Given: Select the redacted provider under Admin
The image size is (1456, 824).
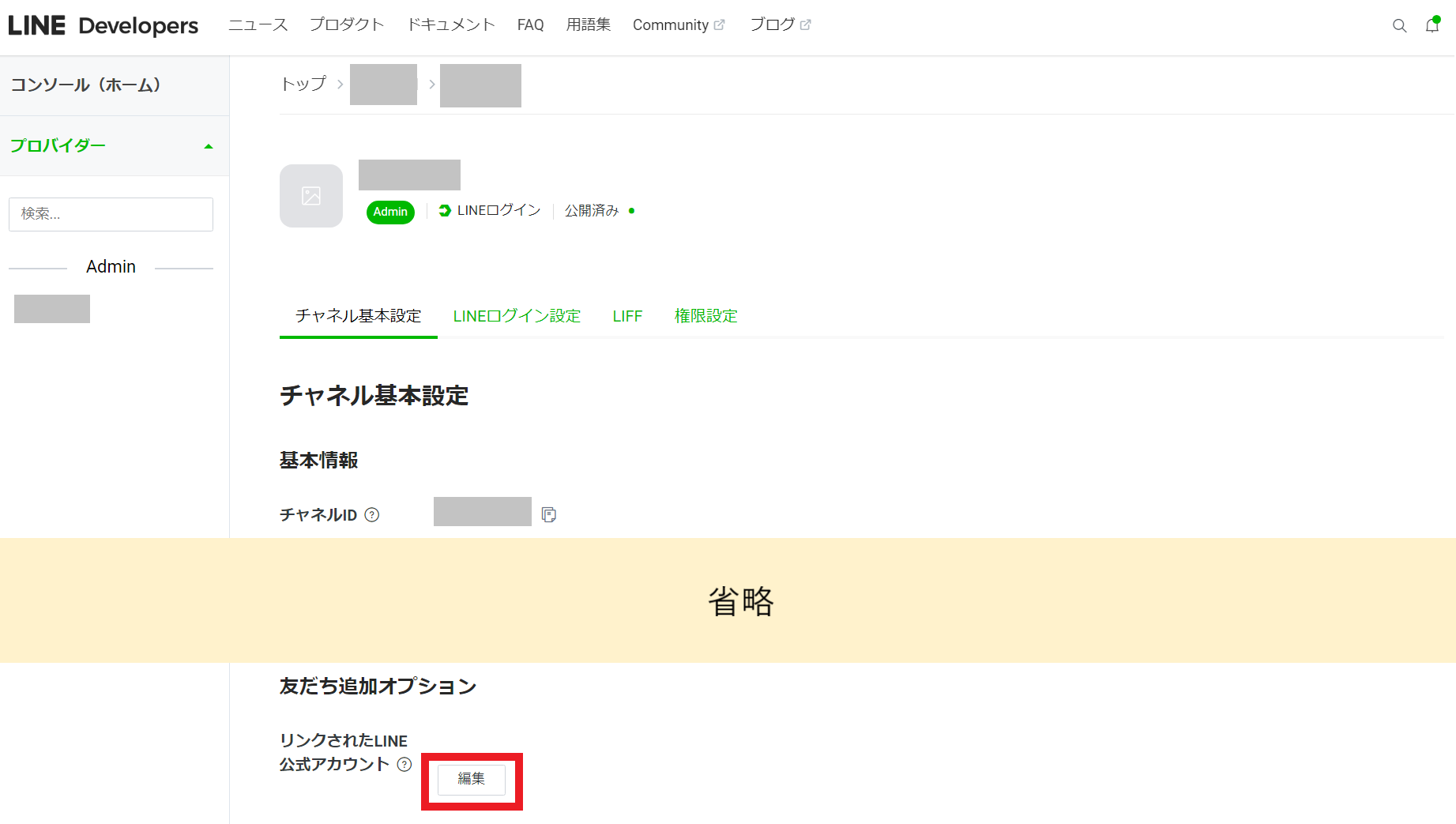Looking at the screenshot, I should (x=52, y=309).
